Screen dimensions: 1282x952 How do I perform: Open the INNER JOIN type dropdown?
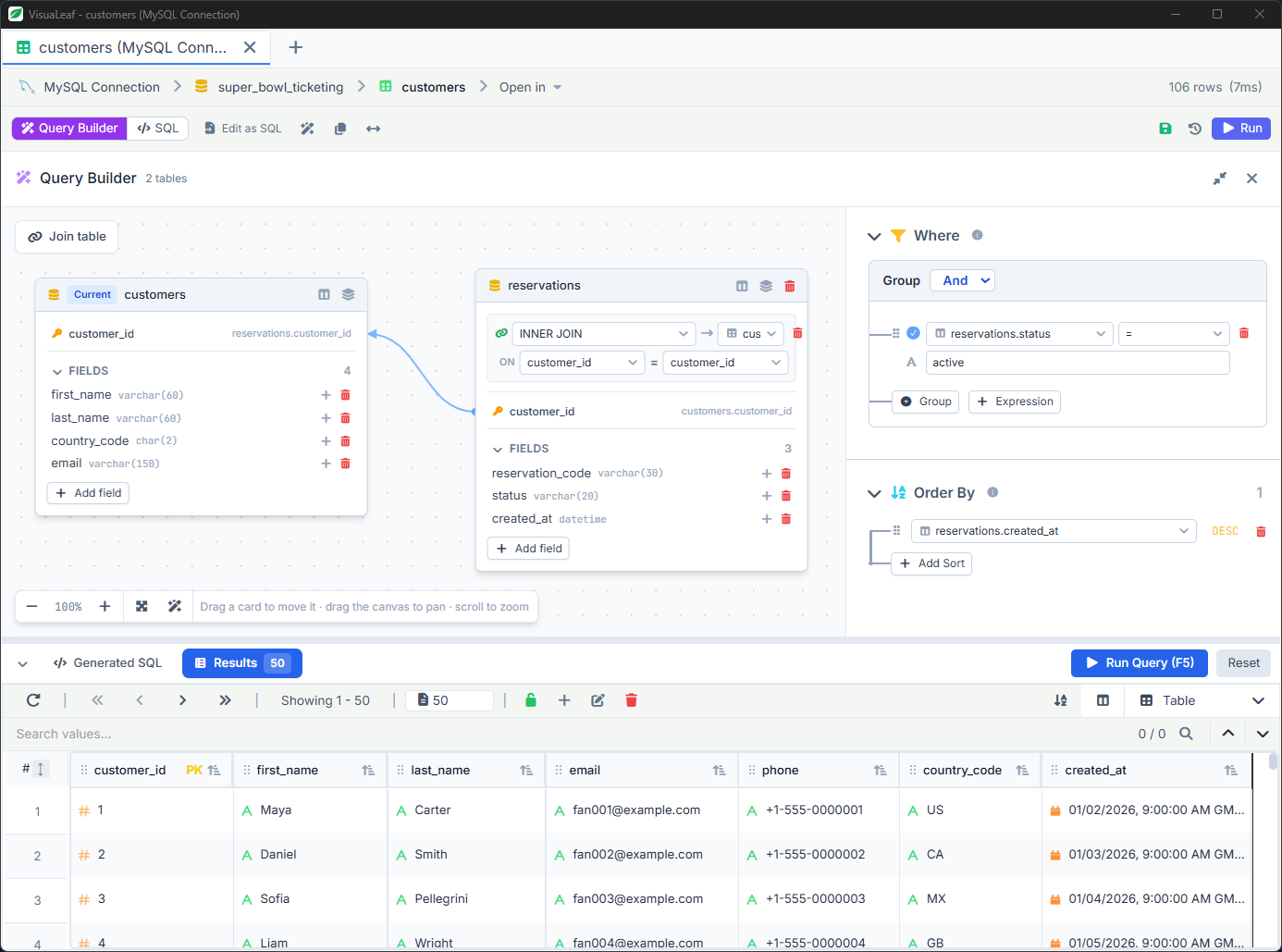(x=603, y=333)
